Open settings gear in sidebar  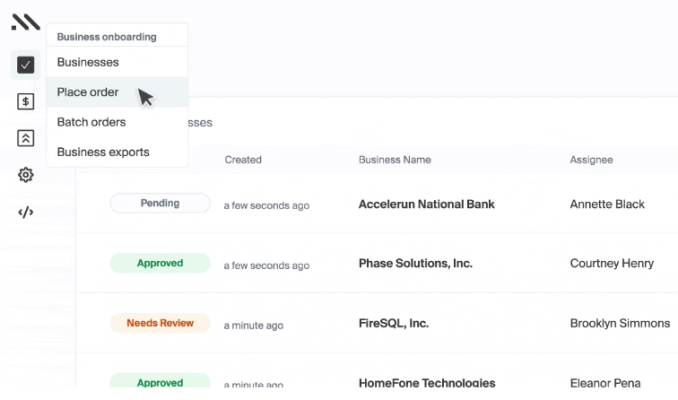click(x=26, y=175)
